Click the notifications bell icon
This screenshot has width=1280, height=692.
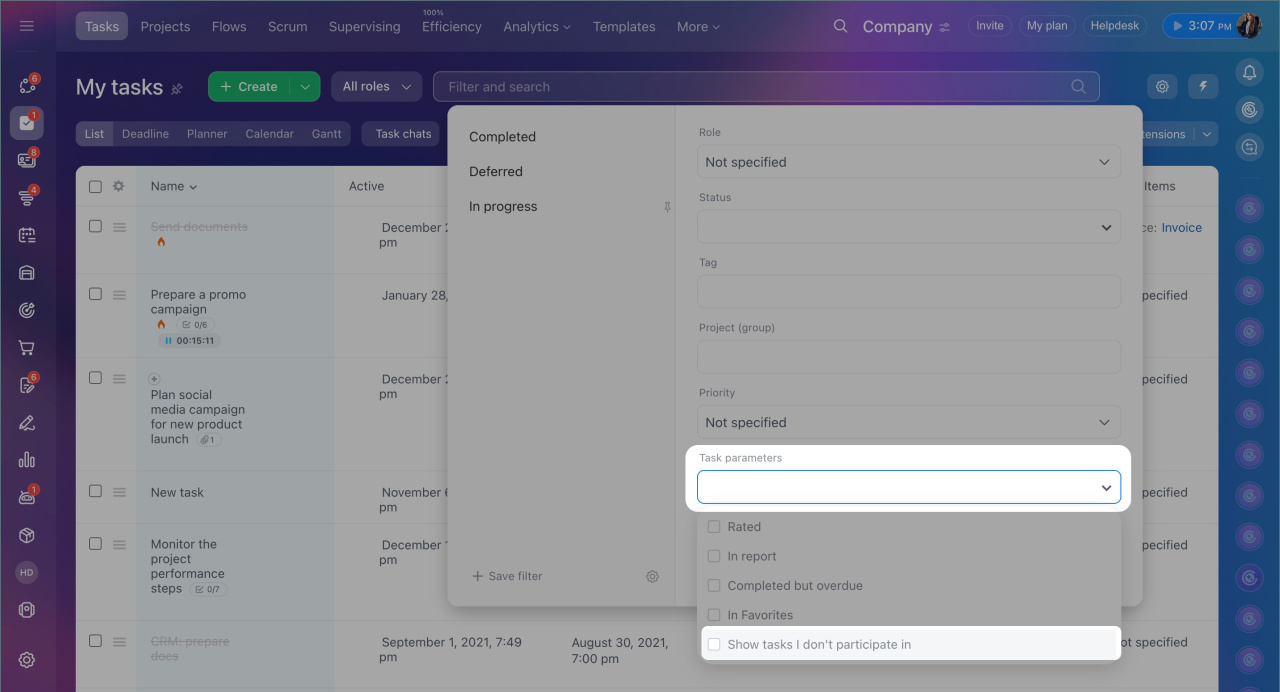[1249, 72]
